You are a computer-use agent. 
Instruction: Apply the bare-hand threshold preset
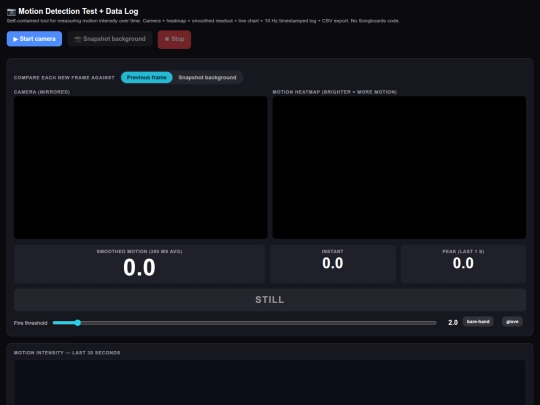478,322
